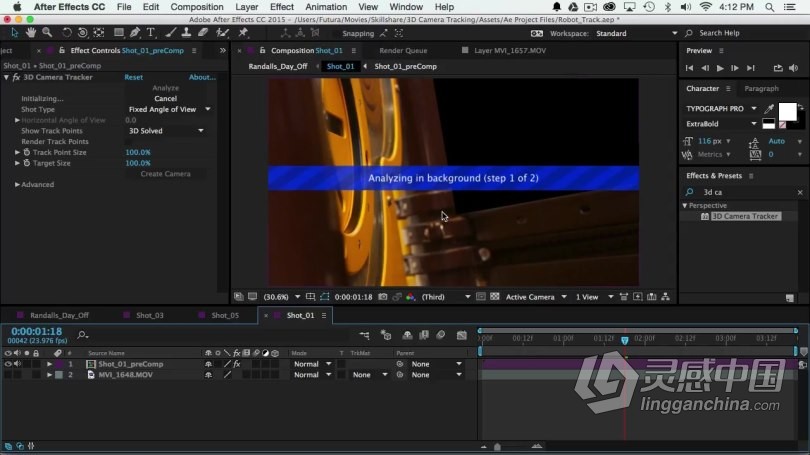The width and height of the screenshot is (810, 455).
Task: Select the Puppet Pin tool
Action: (243, 33)
